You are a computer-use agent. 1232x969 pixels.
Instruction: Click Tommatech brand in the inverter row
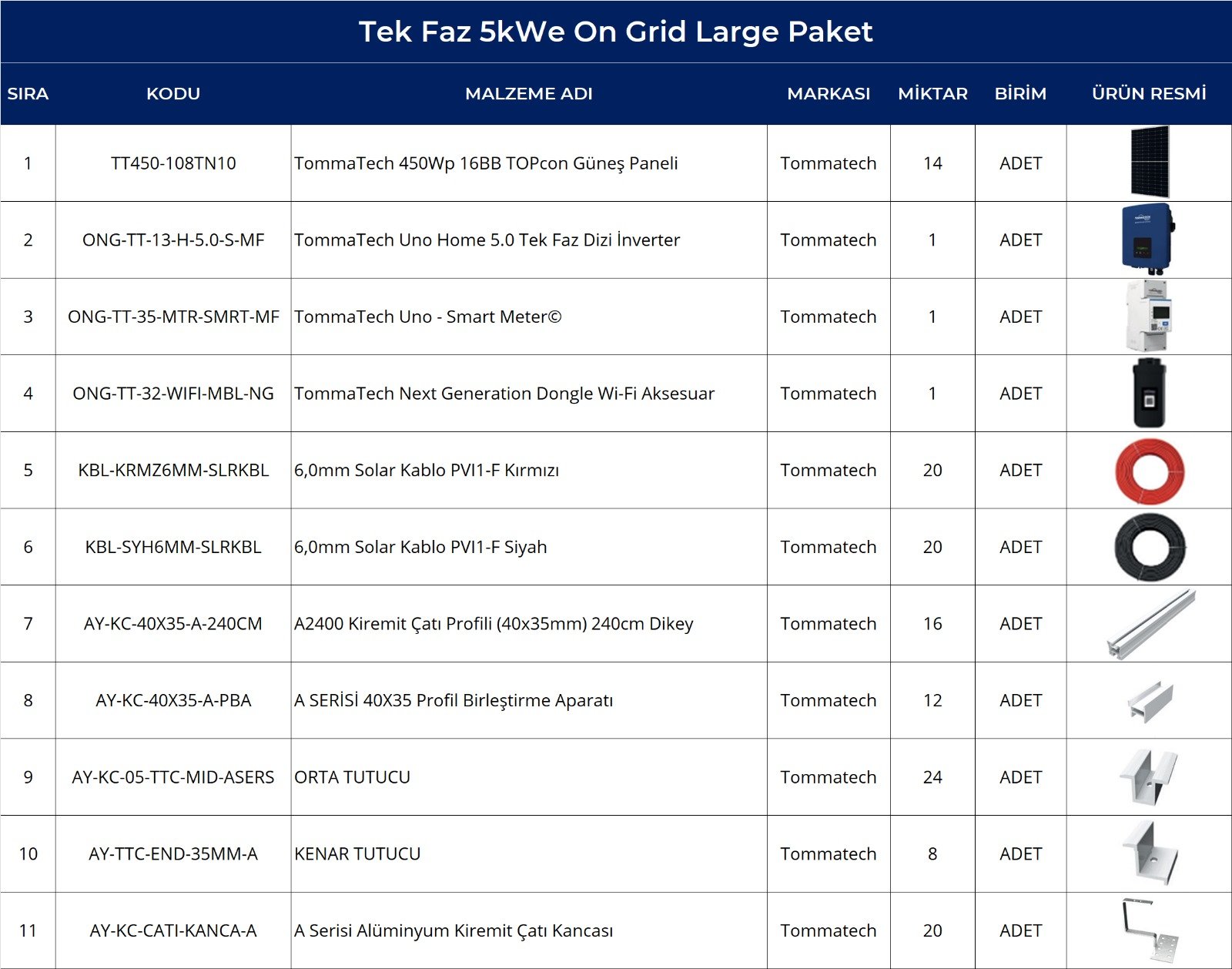click(x=829, y=240)
